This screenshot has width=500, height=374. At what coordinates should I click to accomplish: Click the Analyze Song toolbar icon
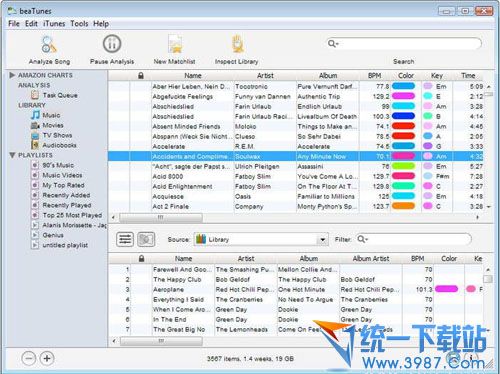(49, 45)
